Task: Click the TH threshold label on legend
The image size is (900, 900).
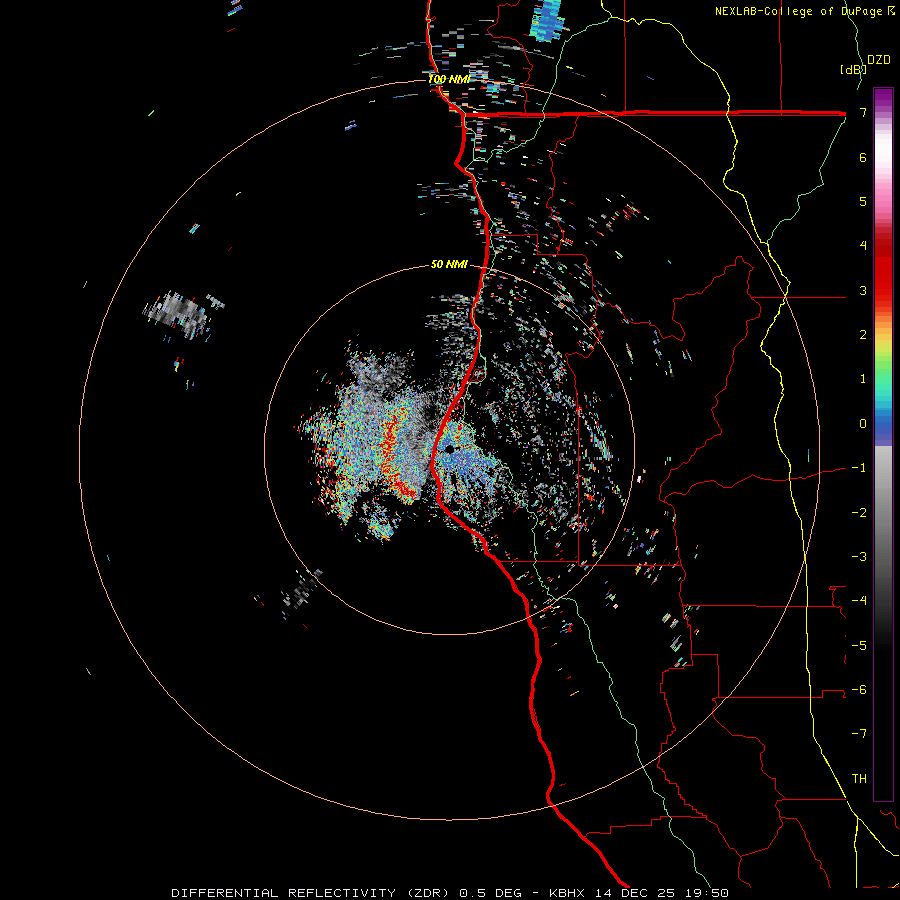Action: click(x=859, y=778)
